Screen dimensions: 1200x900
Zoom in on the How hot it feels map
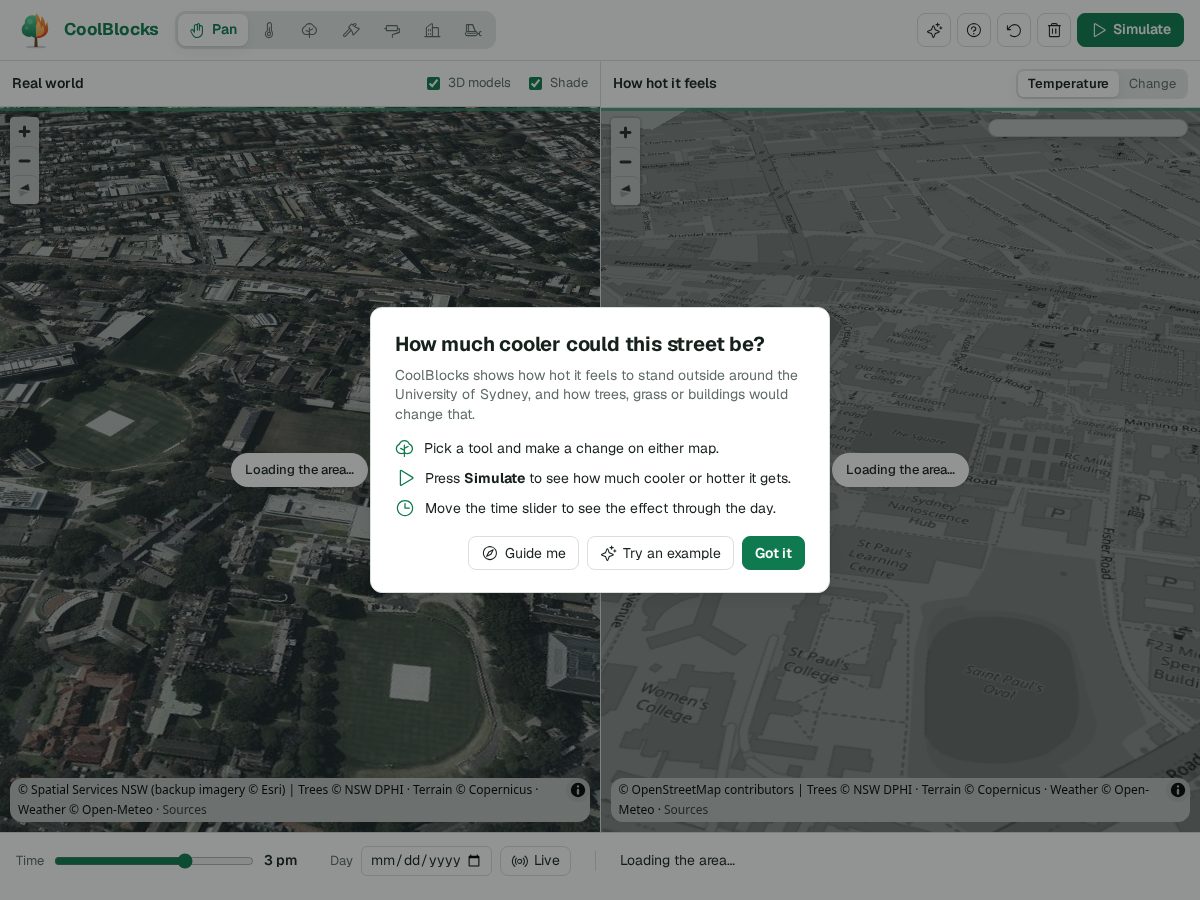point(625,132)
